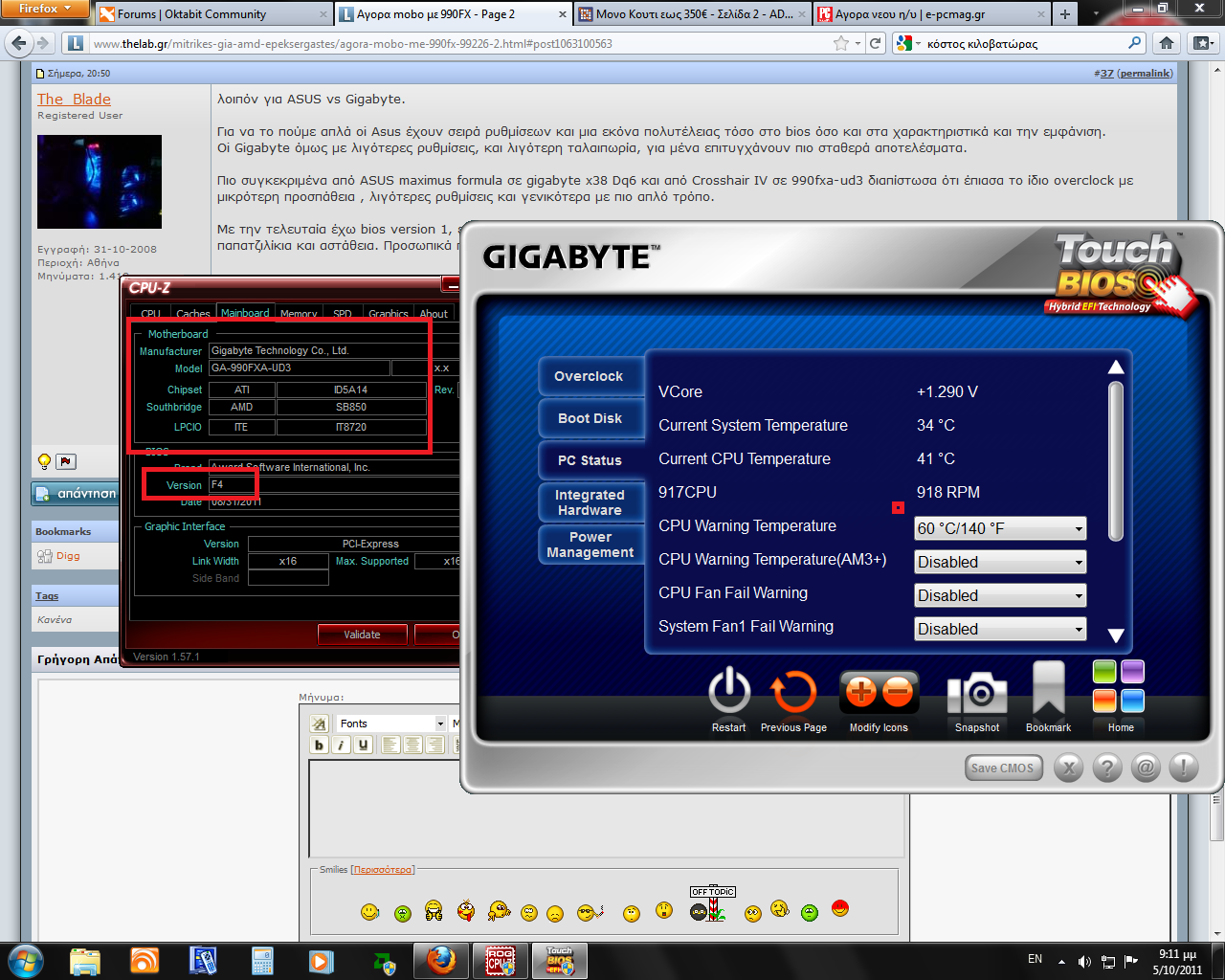Open Firefox home page via house icon
Image resolution: width=1225 pixels, height=980 pixels.
(1166, 43)
